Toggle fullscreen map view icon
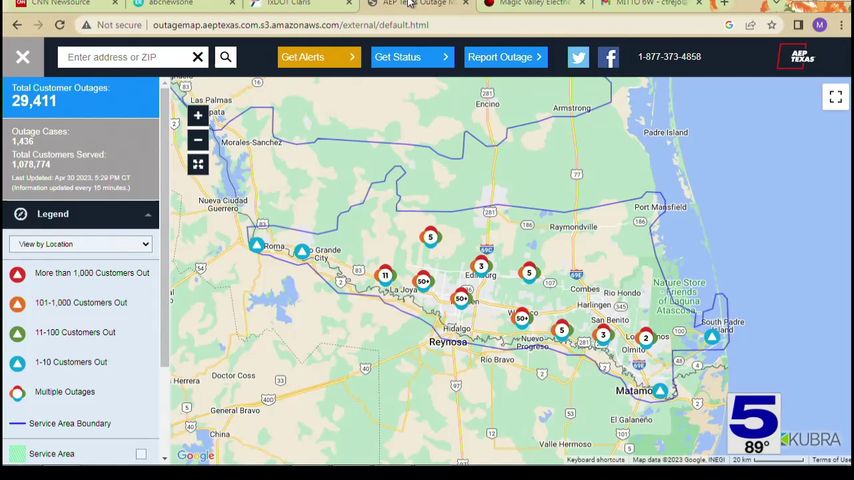 [835, 96]
